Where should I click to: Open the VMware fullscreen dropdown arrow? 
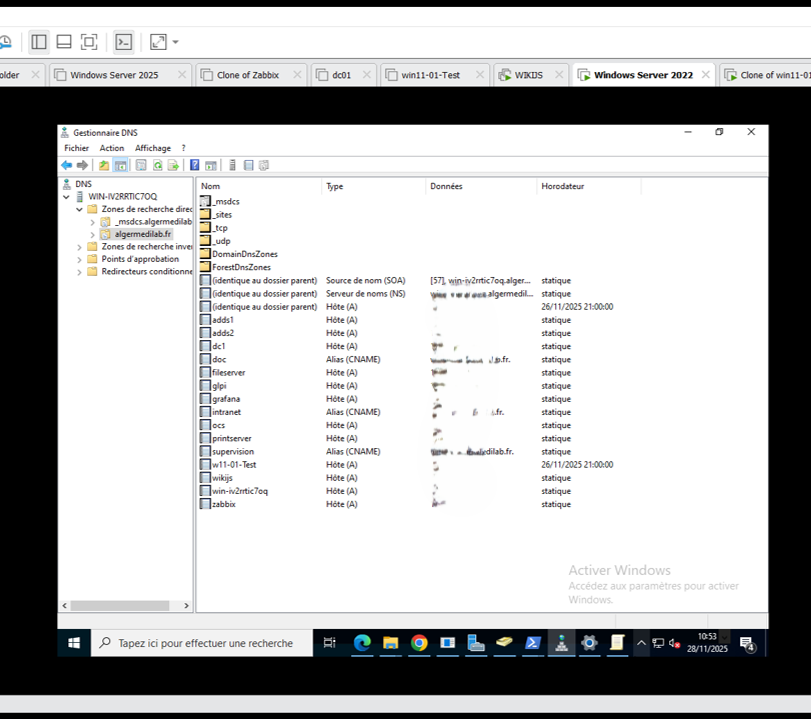(176, 42)
